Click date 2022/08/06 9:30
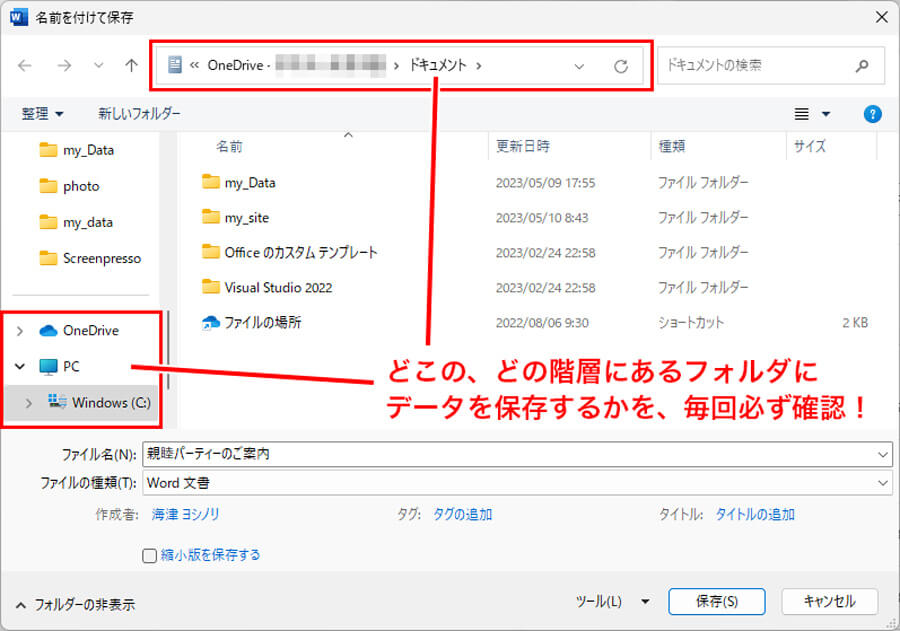The image size is (900, 631). 542,323
